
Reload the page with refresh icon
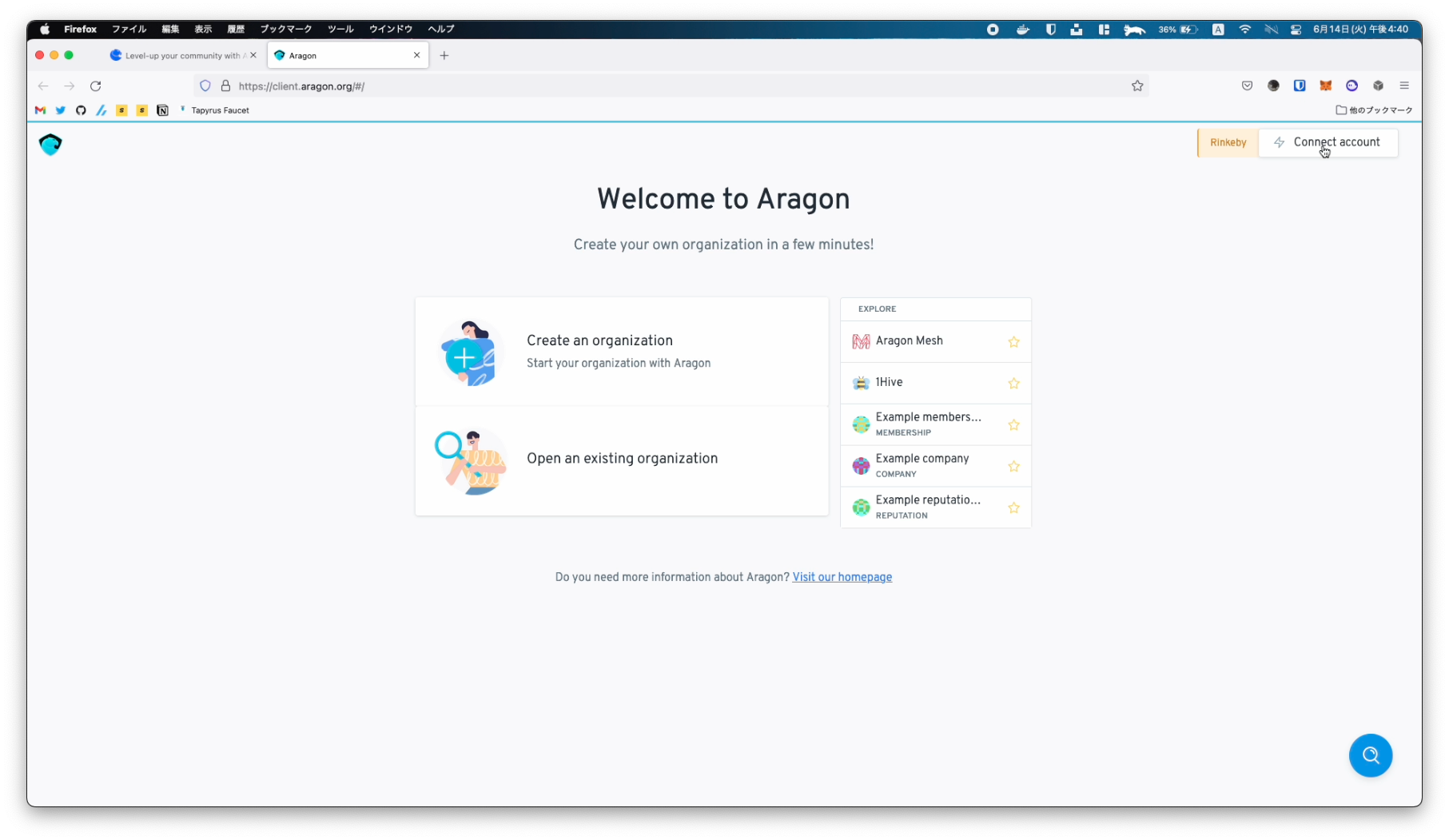tap(96, 86)
